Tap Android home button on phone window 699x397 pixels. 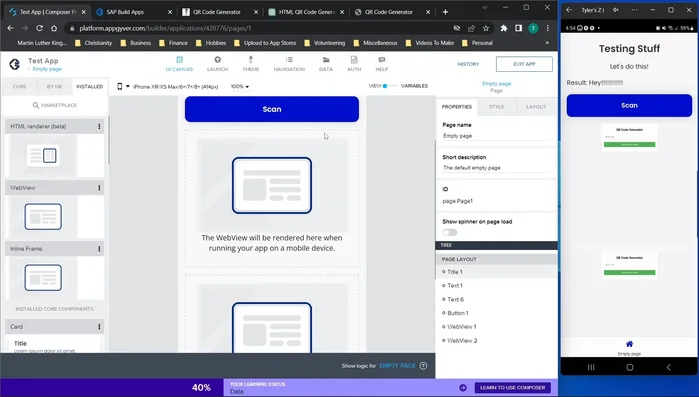(629, 367)
